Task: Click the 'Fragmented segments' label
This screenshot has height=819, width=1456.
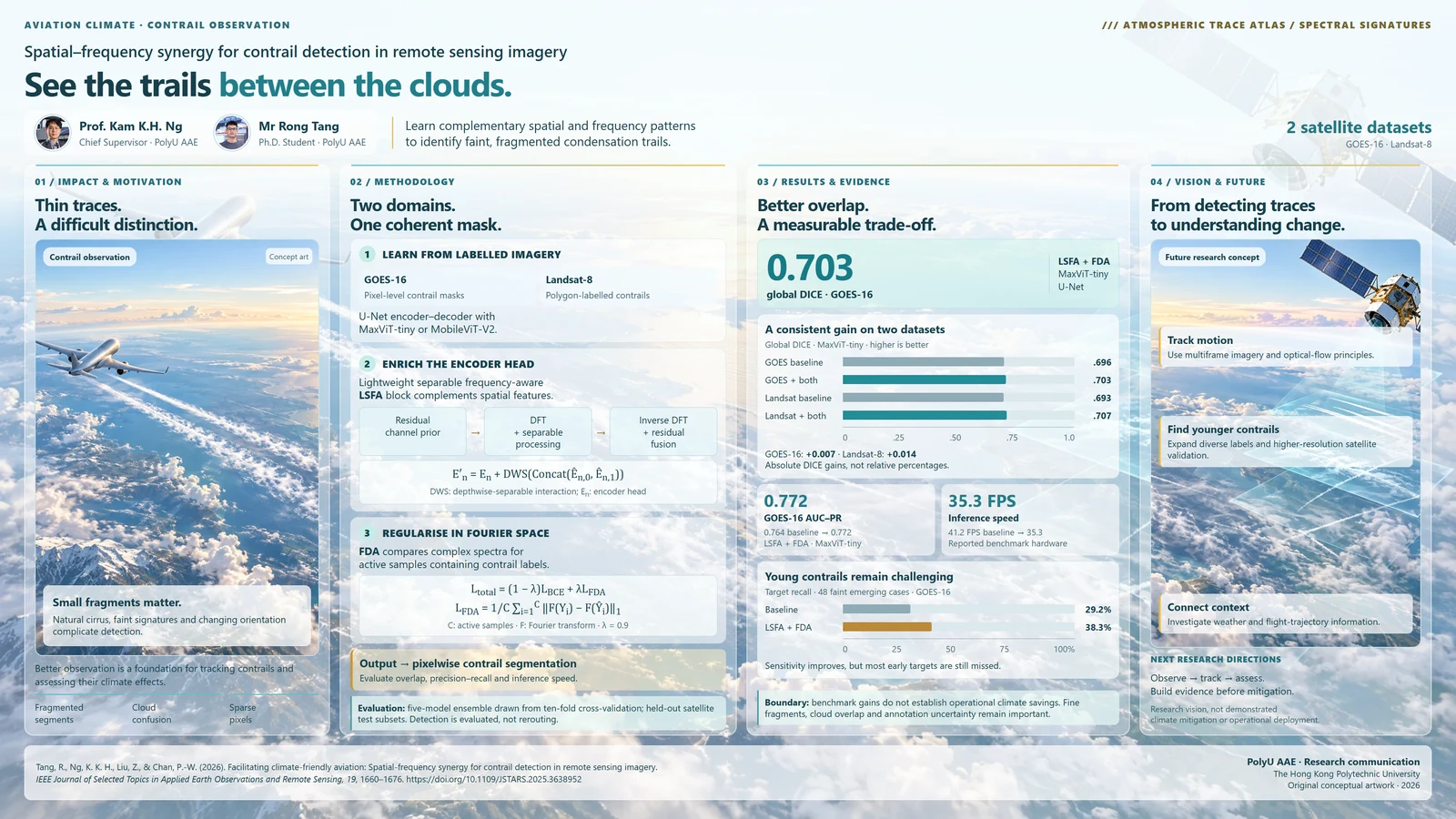Action: click(59, 713)
